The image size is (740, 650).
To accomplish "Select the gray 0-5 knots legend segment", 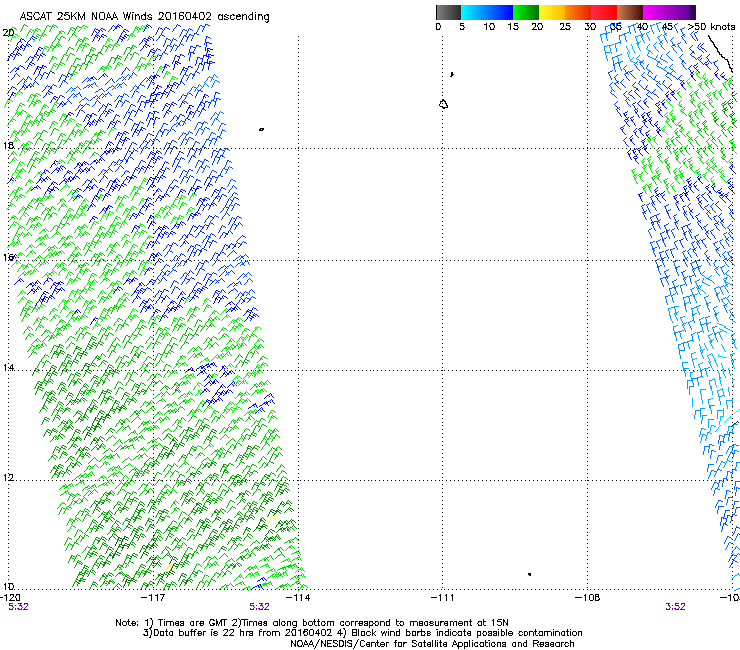I will [448, 12].
